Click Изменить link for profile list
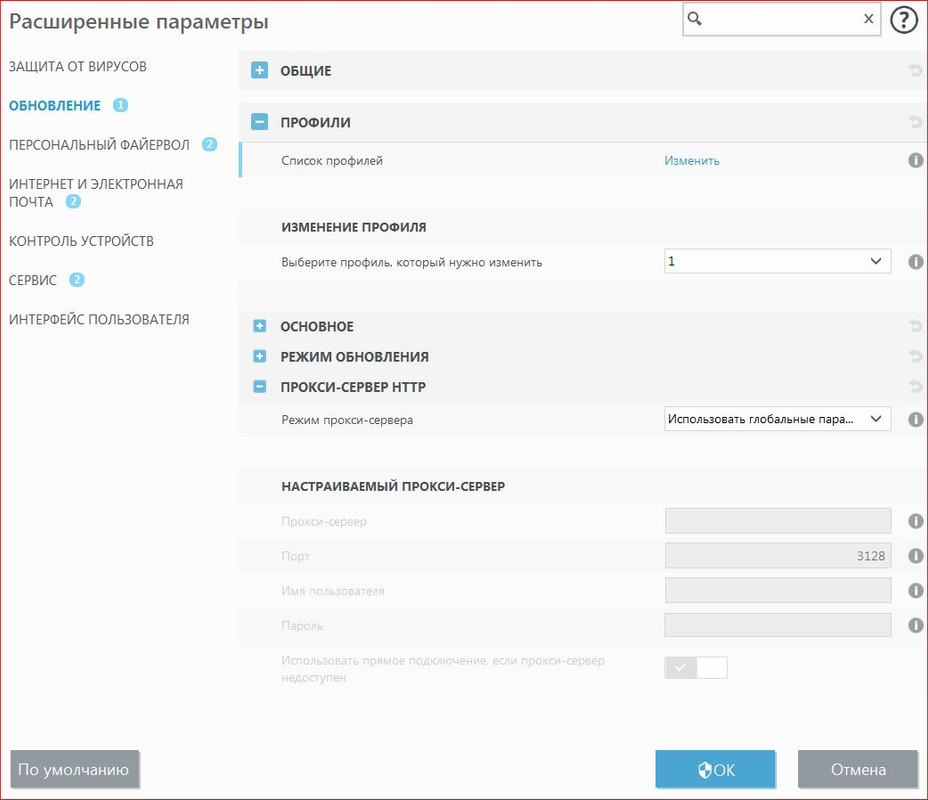 692,160
